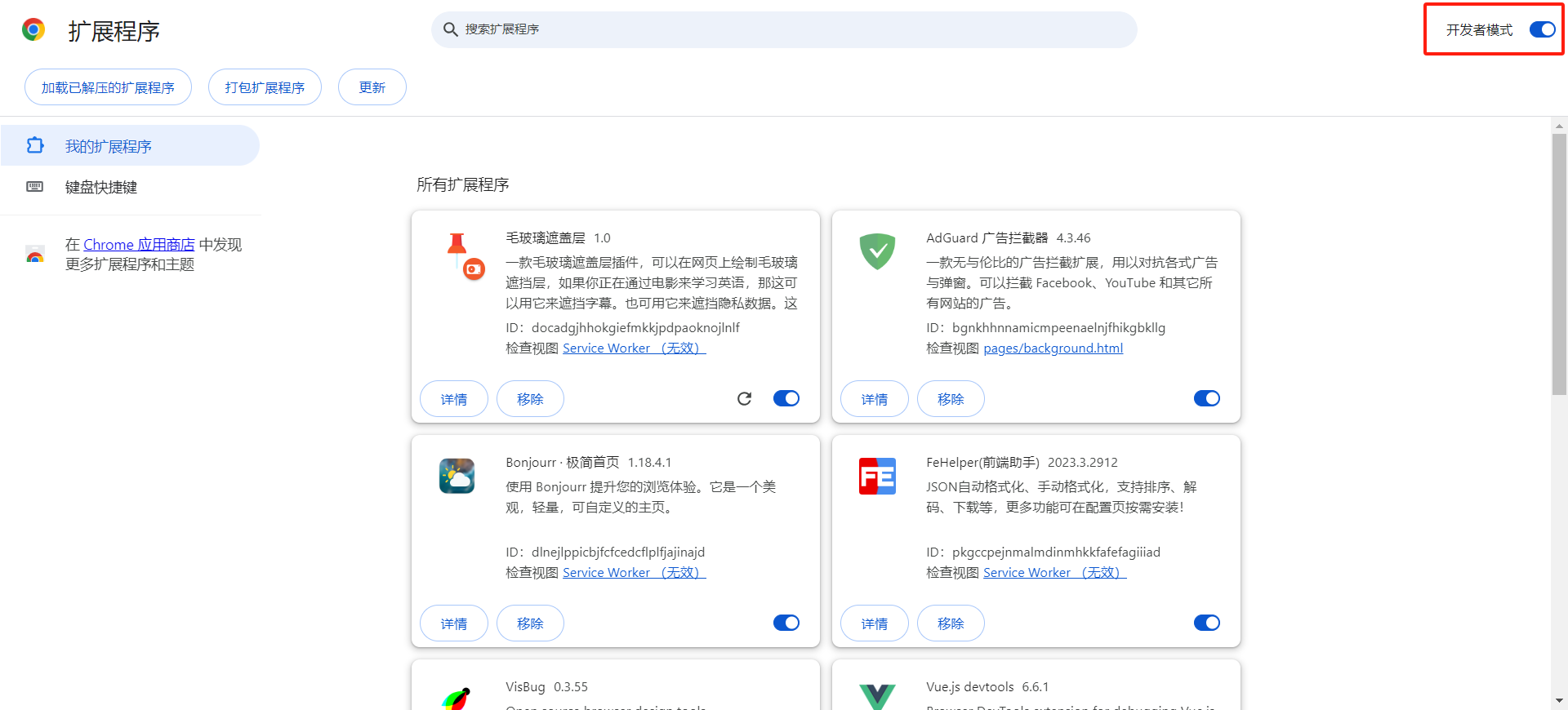The width and height of the screenshot is (1568, 710).
Task: Click the scrollbar up arrow
Action: pyautogui.click(x=1559, y=126)
